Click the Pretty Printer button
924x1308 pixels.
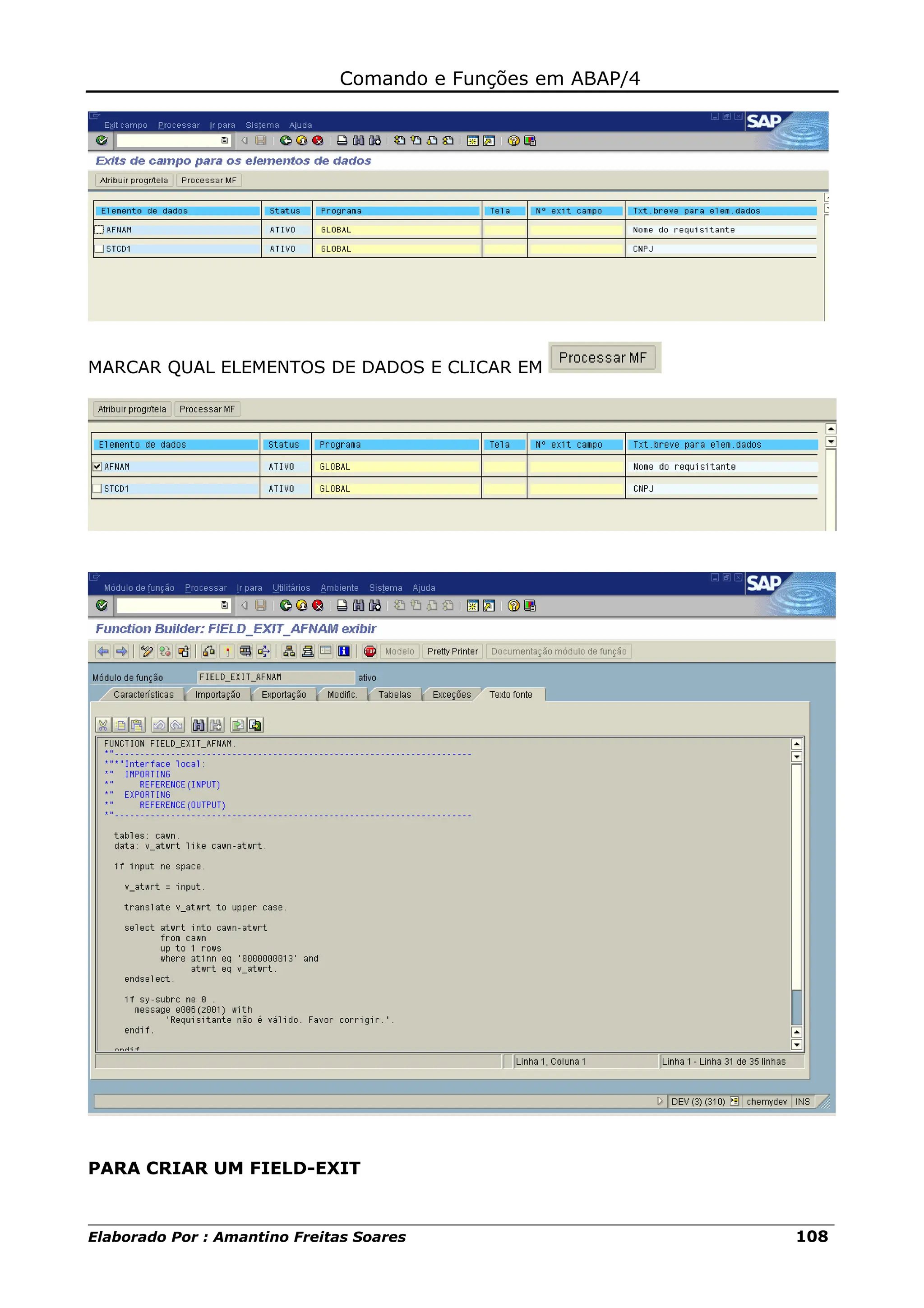[x=452, y=651]
